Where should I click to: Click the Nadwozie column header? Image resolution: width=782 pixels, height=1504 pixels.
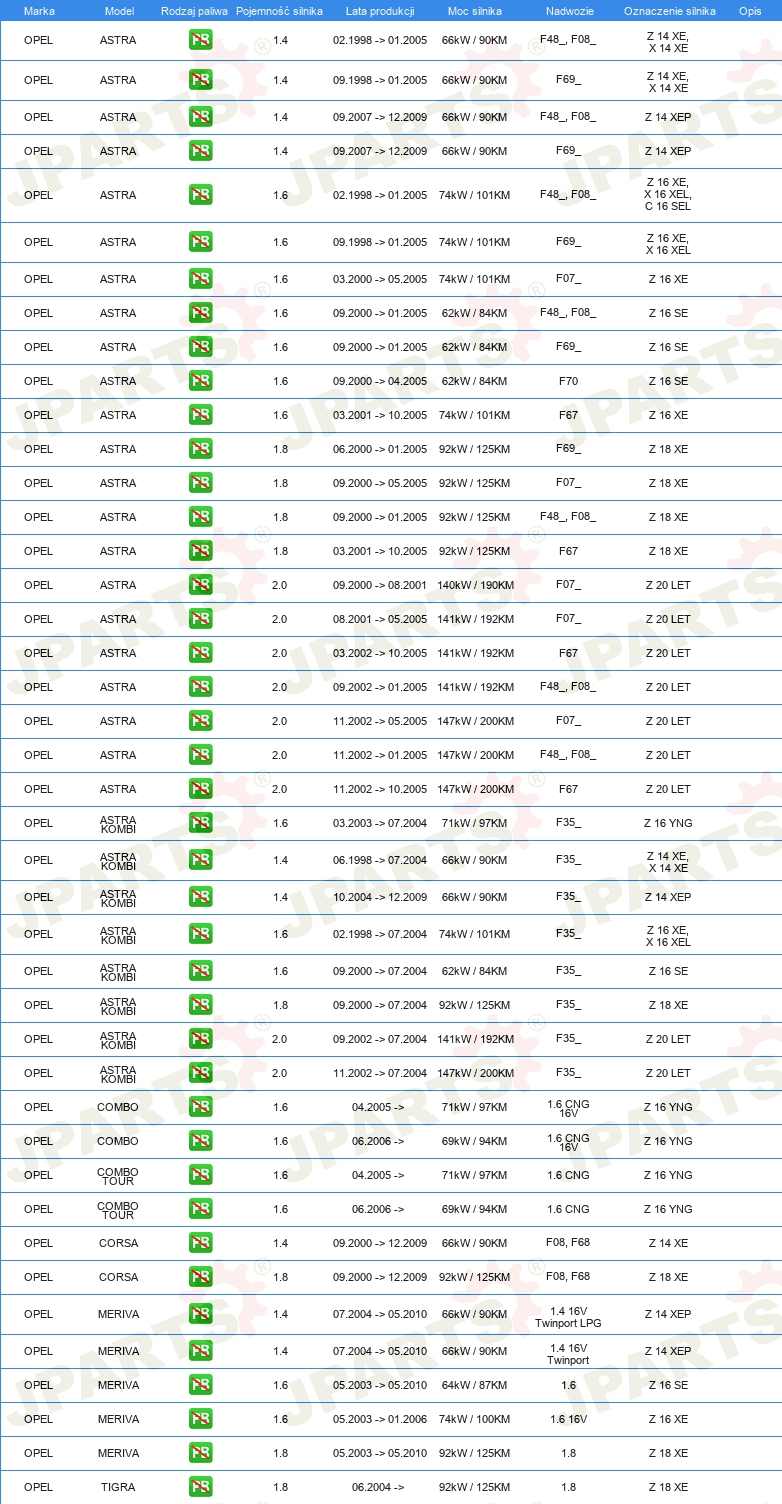point(568,11)
